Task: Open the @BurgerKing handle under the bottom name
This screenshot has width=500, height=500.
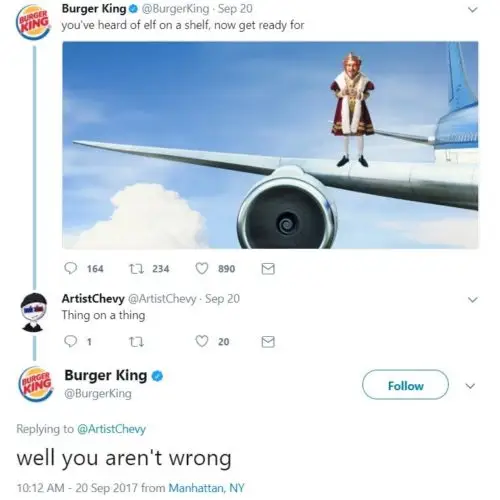Action: (x=98, y=394)
